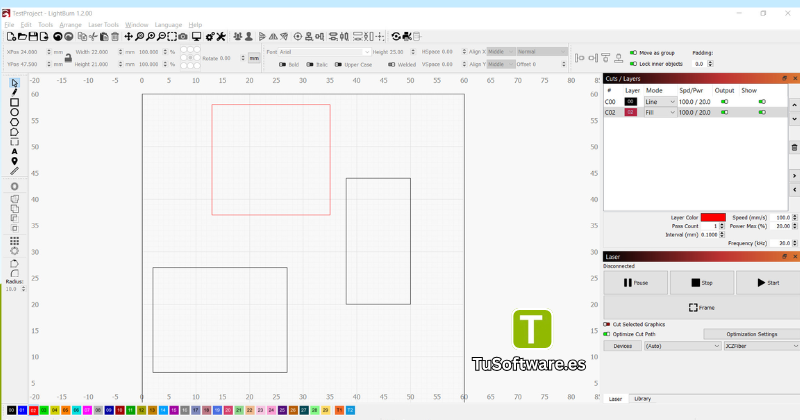Toggle Output for layer C00

724,102
